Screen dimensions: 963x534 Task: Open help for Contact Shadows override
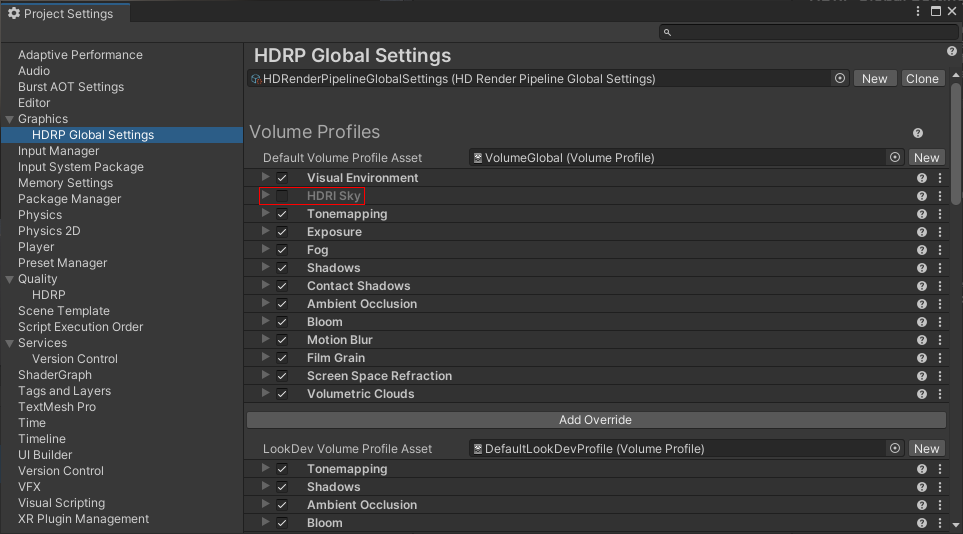(922, 286)
